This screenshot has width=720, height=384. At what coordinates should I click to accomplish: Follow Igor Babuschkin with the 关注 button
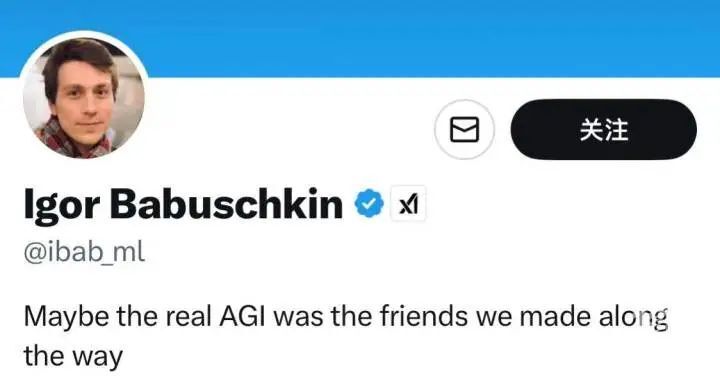point(603,130)
